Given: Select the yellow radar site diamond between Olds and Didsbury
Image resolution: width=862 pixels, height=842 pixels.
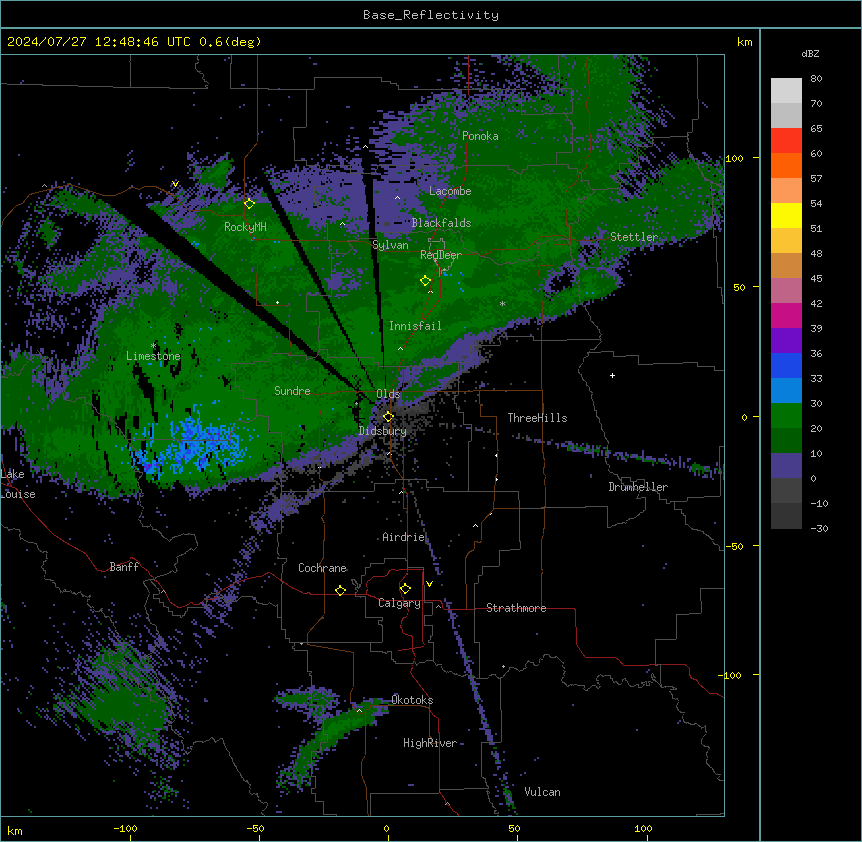Looking at the screenshot, I should pyautogui.click(x=388, y=417).
